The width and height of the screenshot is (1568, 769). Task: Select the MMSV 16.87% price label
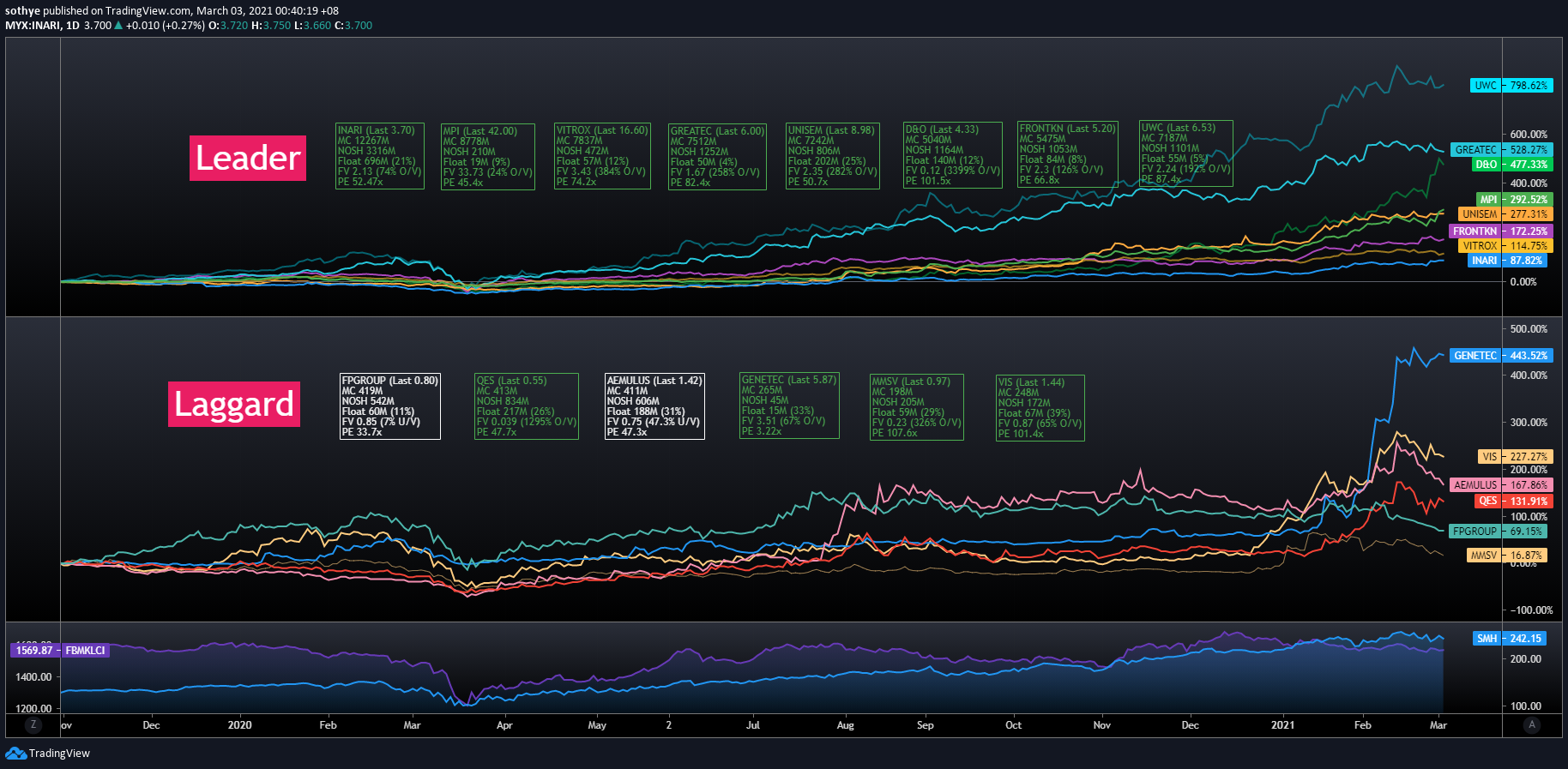point(1507,555)
